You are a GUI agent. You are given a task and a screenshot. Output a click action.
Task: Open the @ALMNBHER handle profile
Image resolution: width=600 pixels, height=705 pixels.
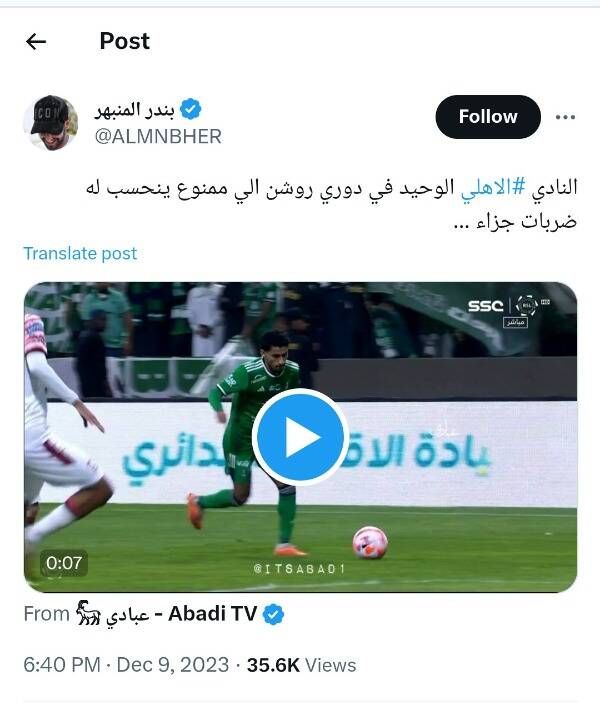tap(158, 137)
